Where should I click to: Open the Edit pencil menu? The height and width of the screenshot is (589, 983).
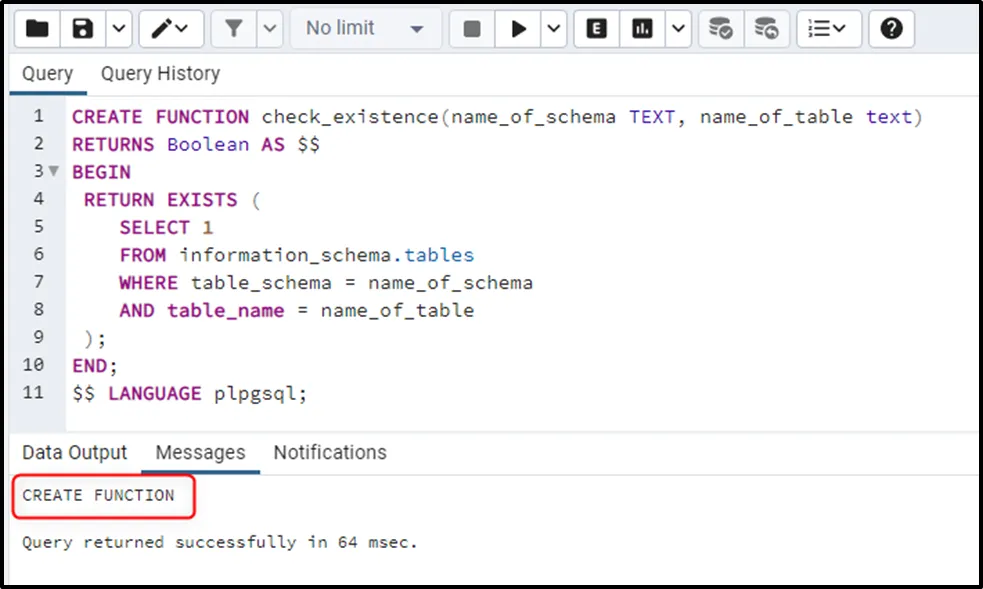pyautogui.click(x=170, y=29)
